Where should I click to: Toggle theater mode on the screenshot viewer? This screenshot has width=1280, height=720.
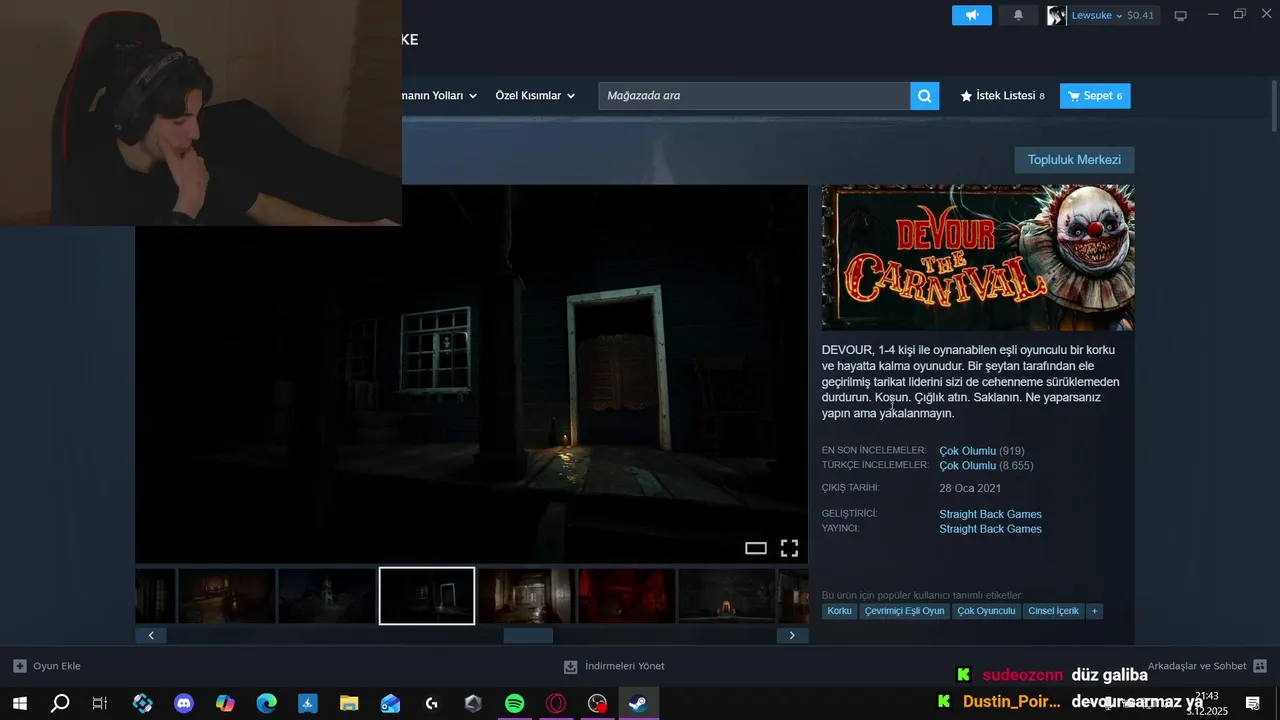coord(756,548)
